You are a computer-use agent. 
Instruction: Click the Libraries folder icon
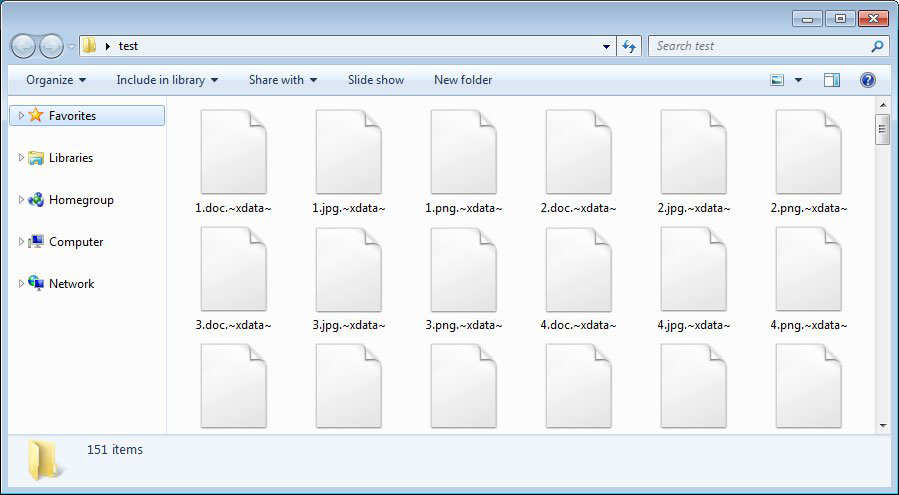[36, 158]
